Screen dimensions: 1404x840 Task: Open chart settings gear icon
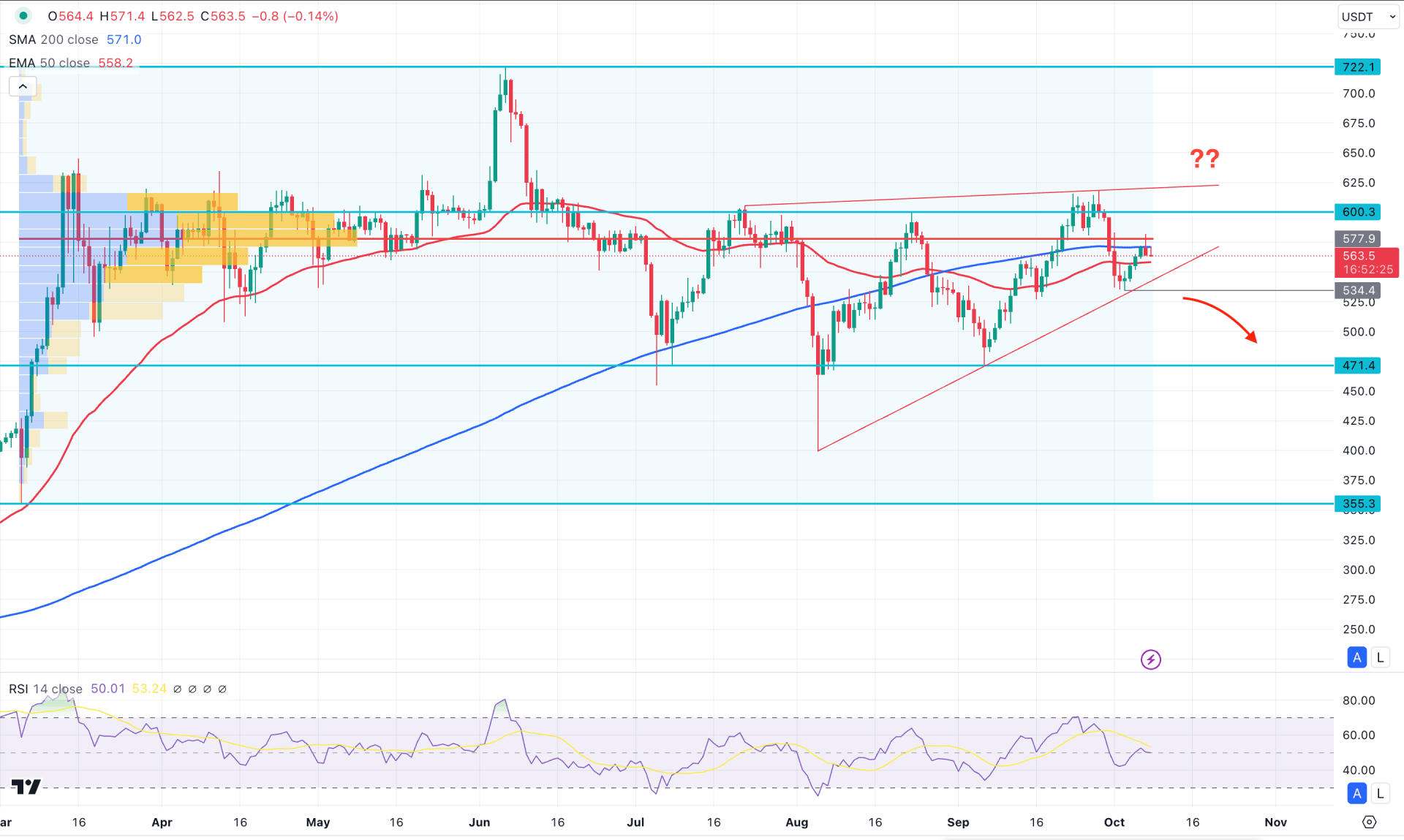pos(1370,822)
